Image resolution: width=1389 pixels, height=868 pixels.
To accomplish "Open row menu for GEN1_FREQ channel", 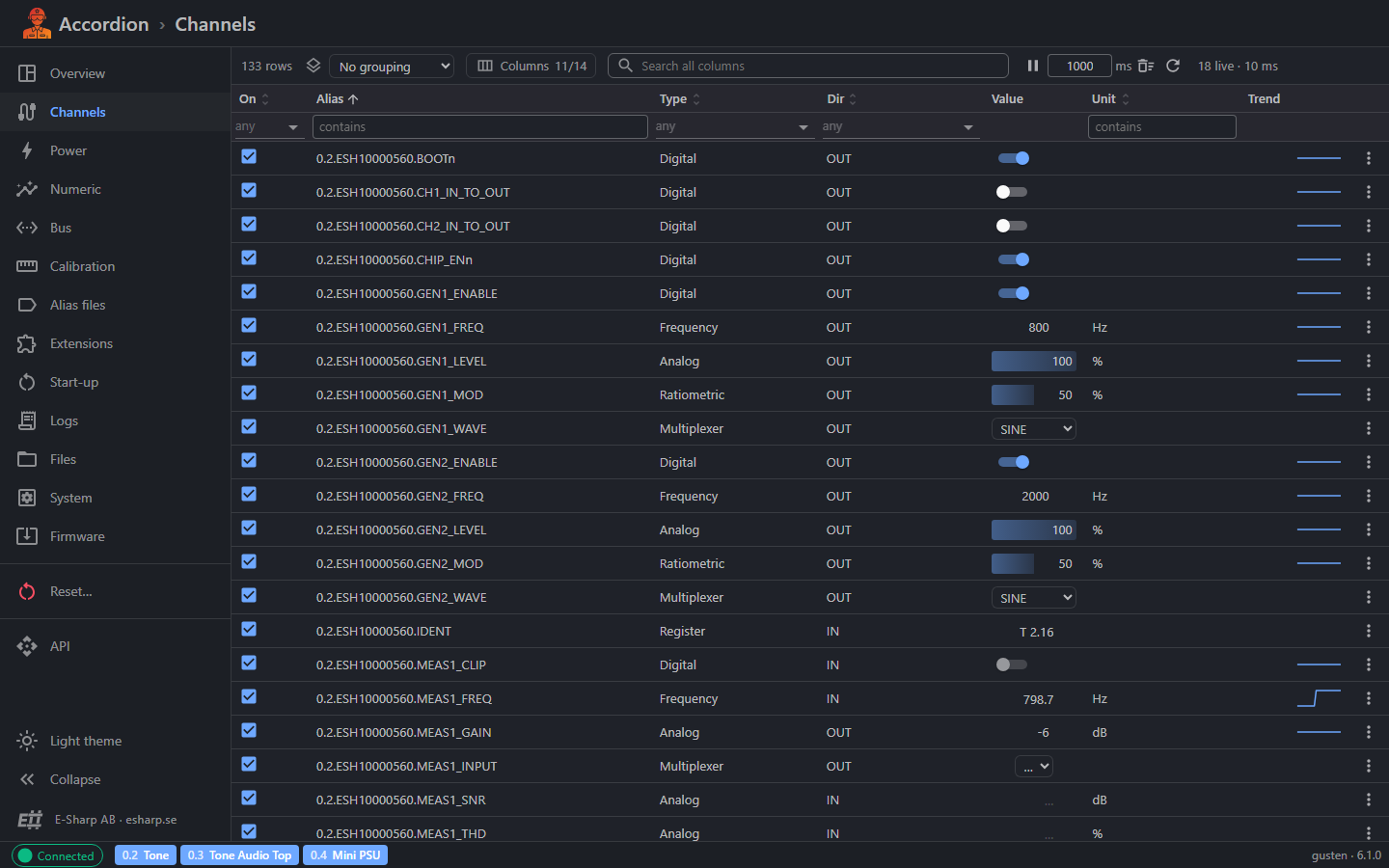I will click(1369, 327).
